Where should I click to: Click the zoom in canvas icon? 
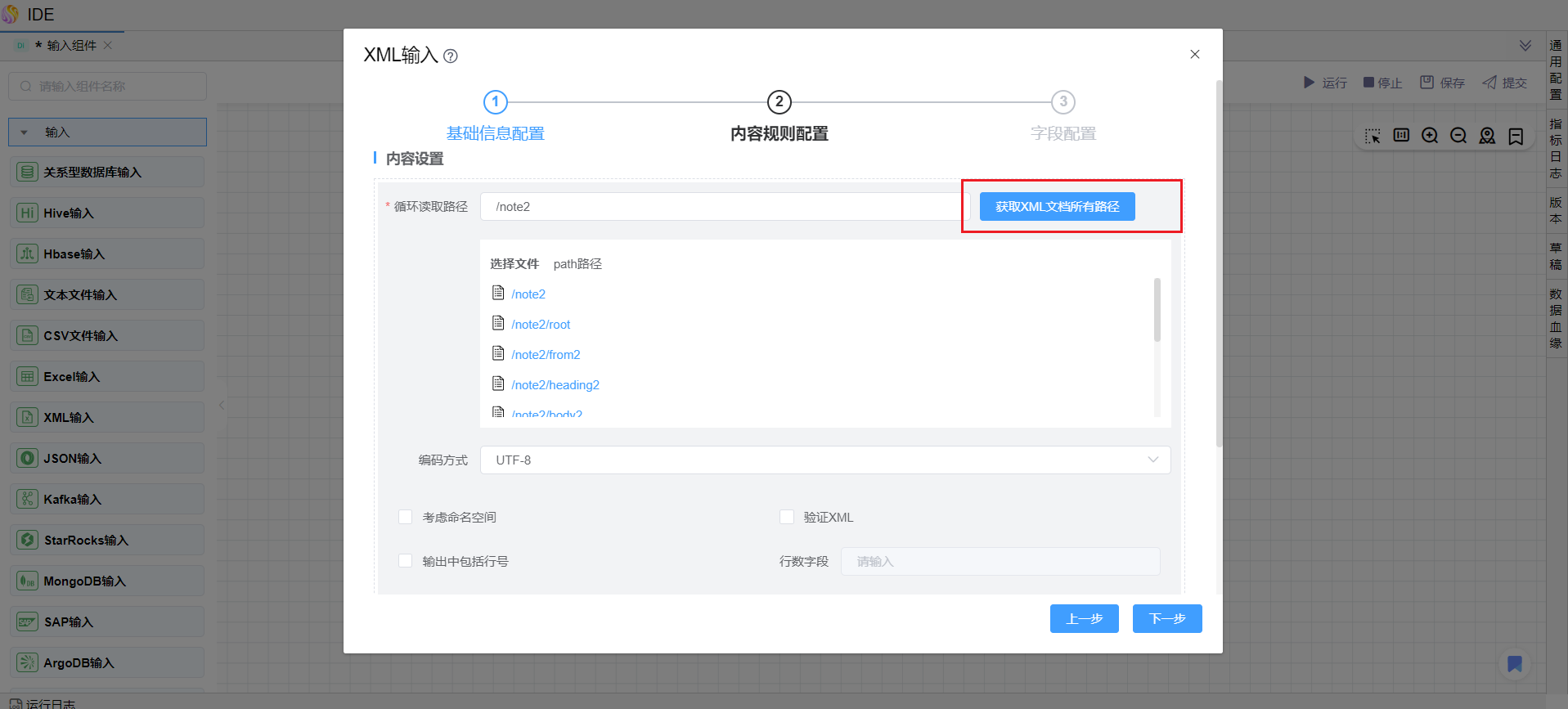[1430, 136]
